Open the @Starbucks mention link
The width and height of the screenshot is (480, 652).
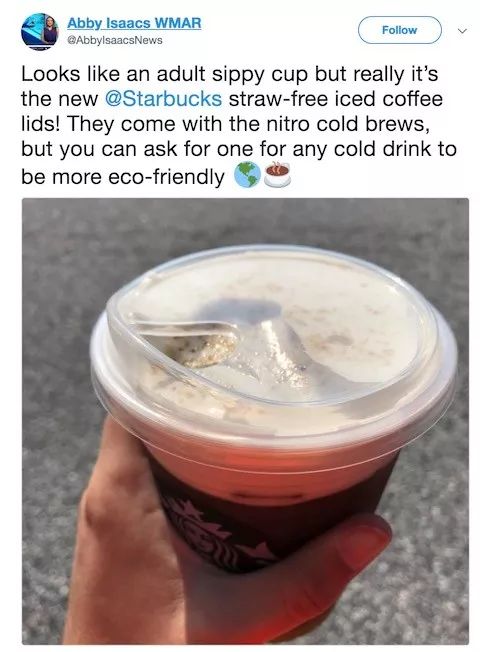tap(164, 99)
